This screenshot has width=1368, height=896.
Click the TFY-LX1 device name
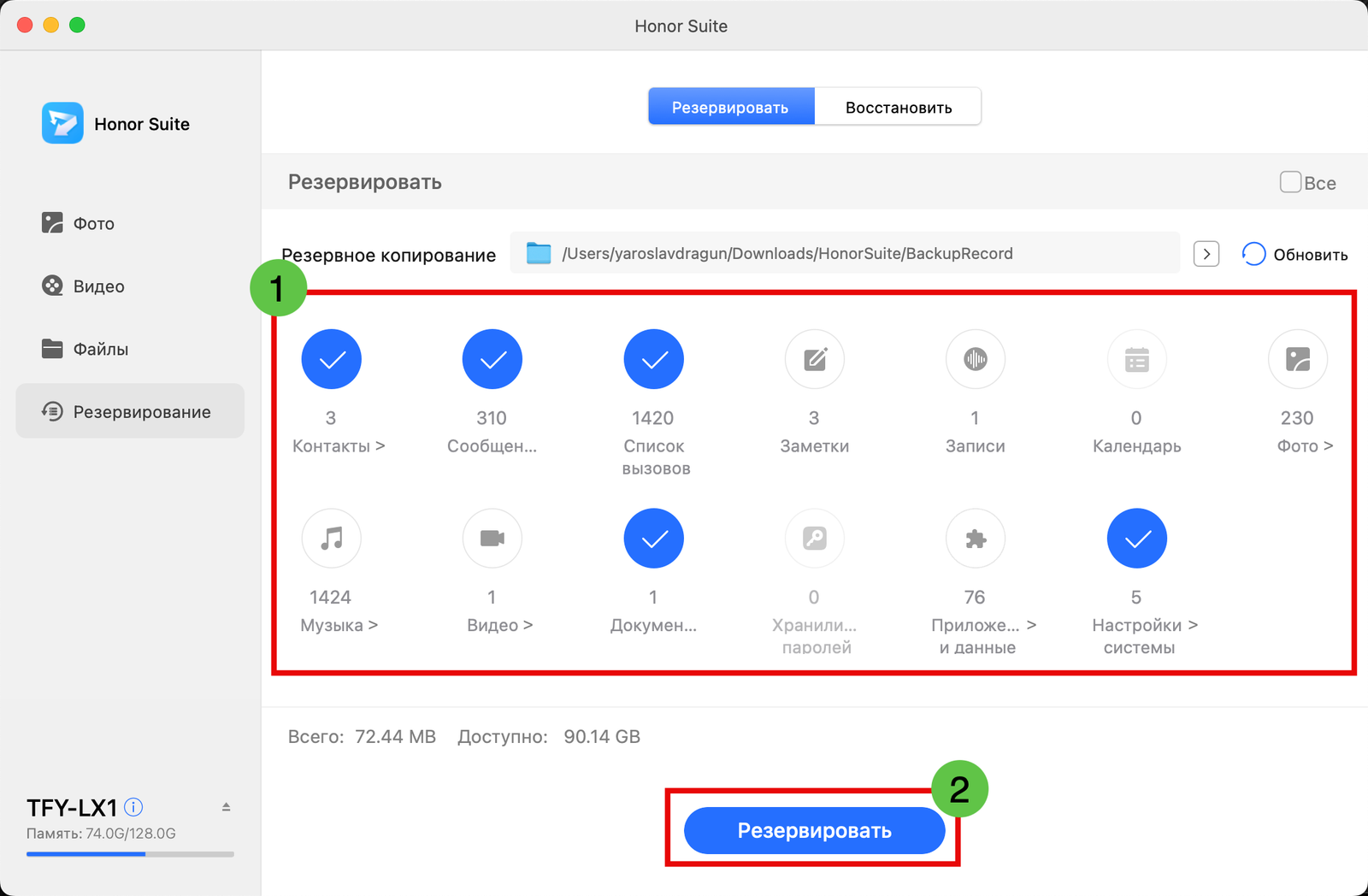pyautogui.click(x=72, y=807)
